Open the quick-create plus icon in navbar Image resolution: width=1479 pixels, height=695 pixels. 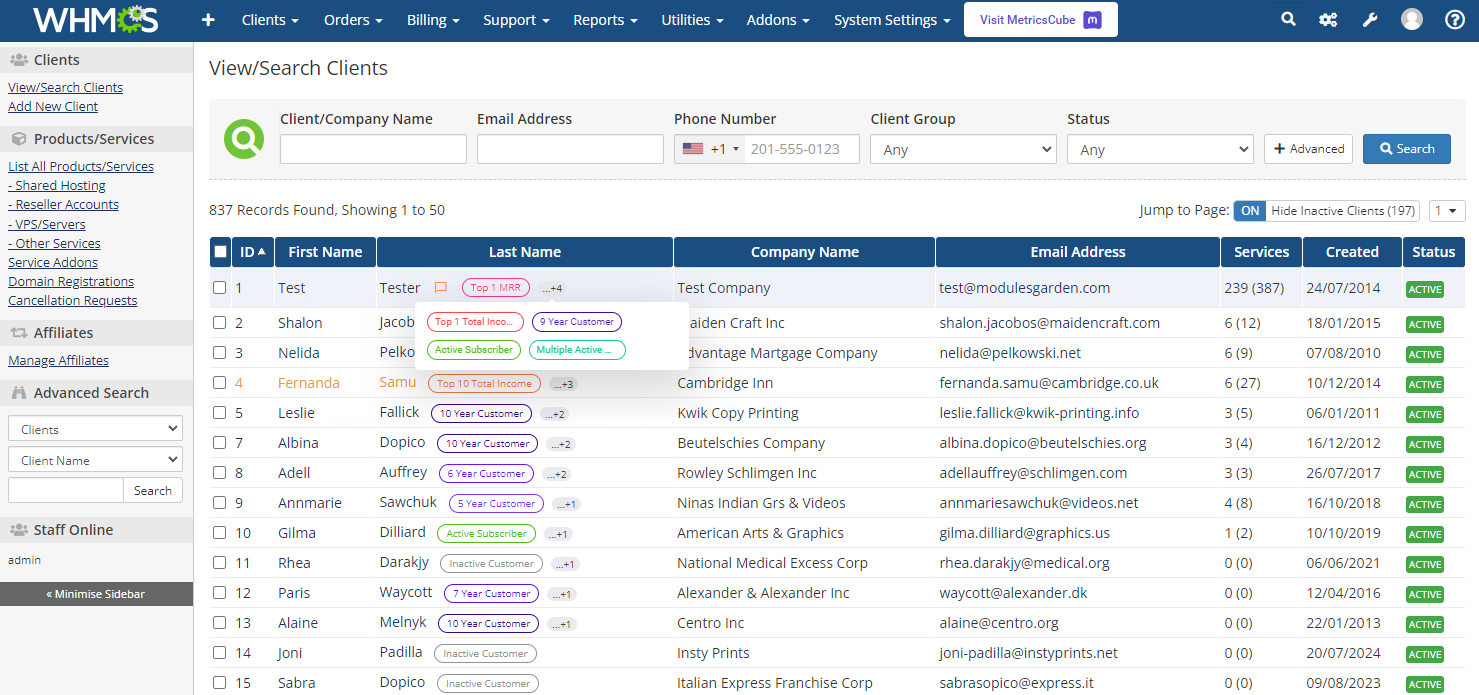[x=207, y=18]
